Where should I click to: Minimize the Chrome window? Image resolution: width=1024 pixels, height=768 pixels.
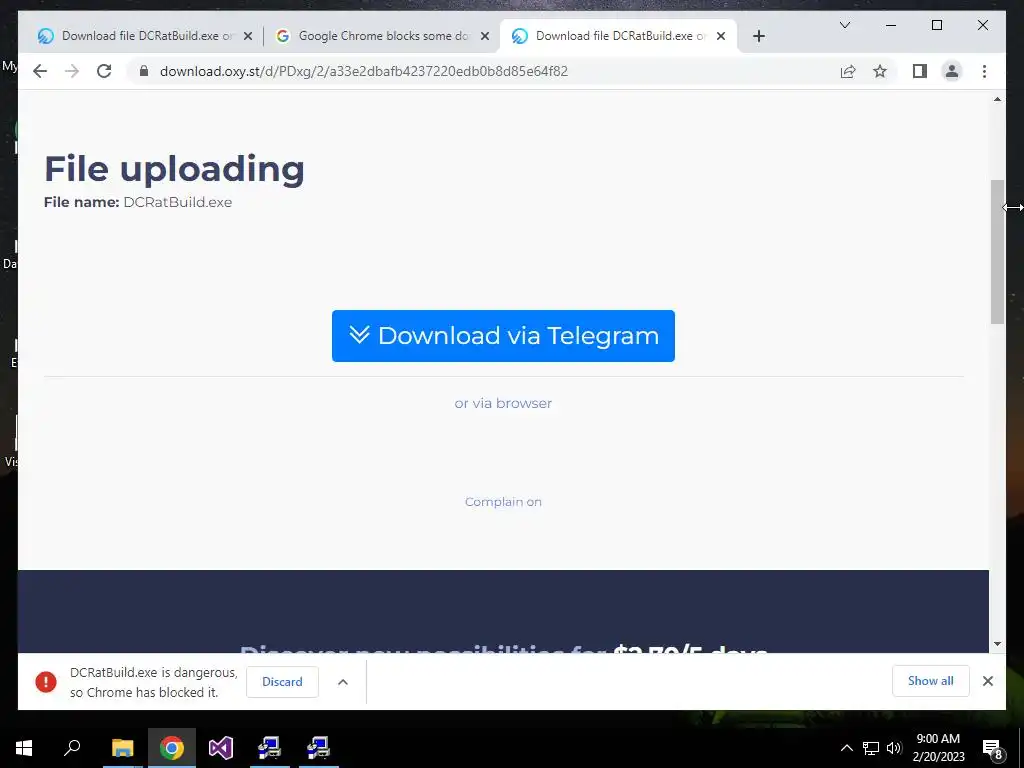click(890, 25)
